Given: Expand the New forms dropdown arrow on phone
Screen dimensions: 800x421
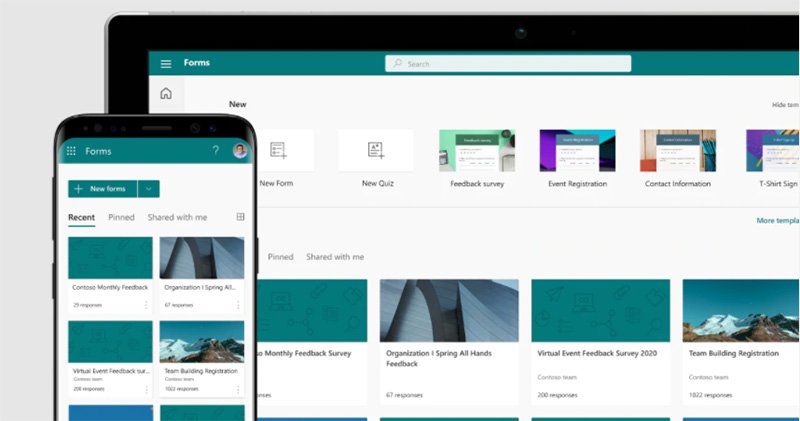Looking at the screenshot, I should point(148,189).
